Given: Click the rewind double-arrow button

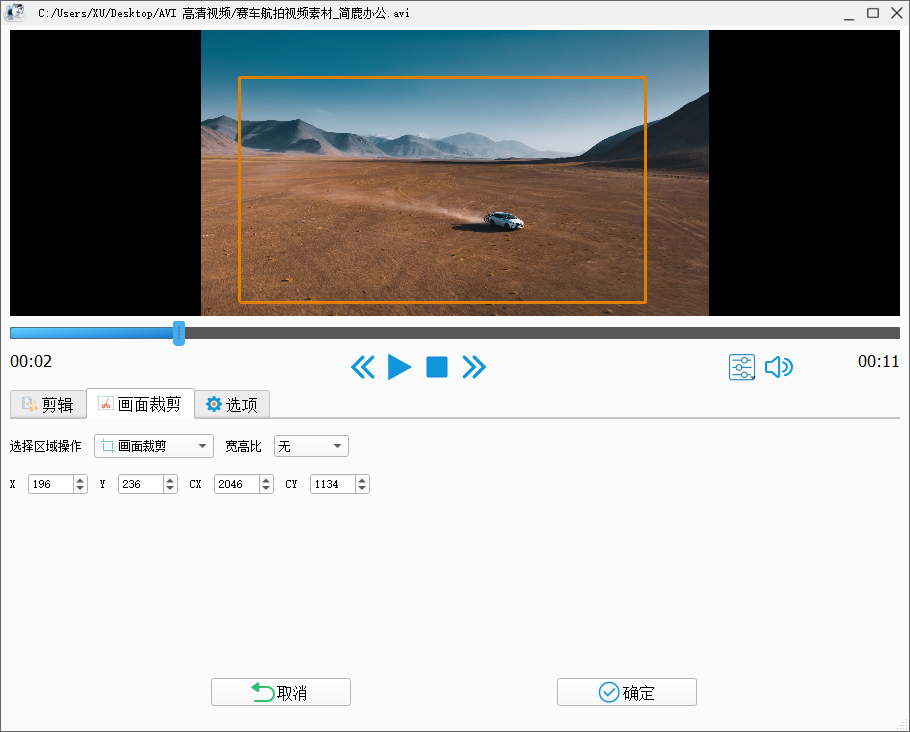Looking at the screenshot, I should (362, 367).
